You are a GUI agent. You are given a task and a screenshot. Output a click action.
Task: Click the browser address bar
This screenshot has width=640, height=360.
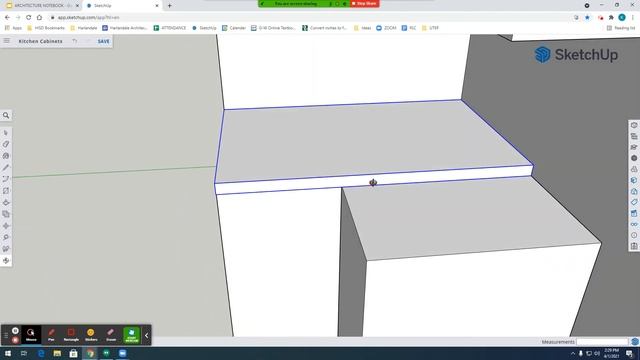tap(310, 18)
